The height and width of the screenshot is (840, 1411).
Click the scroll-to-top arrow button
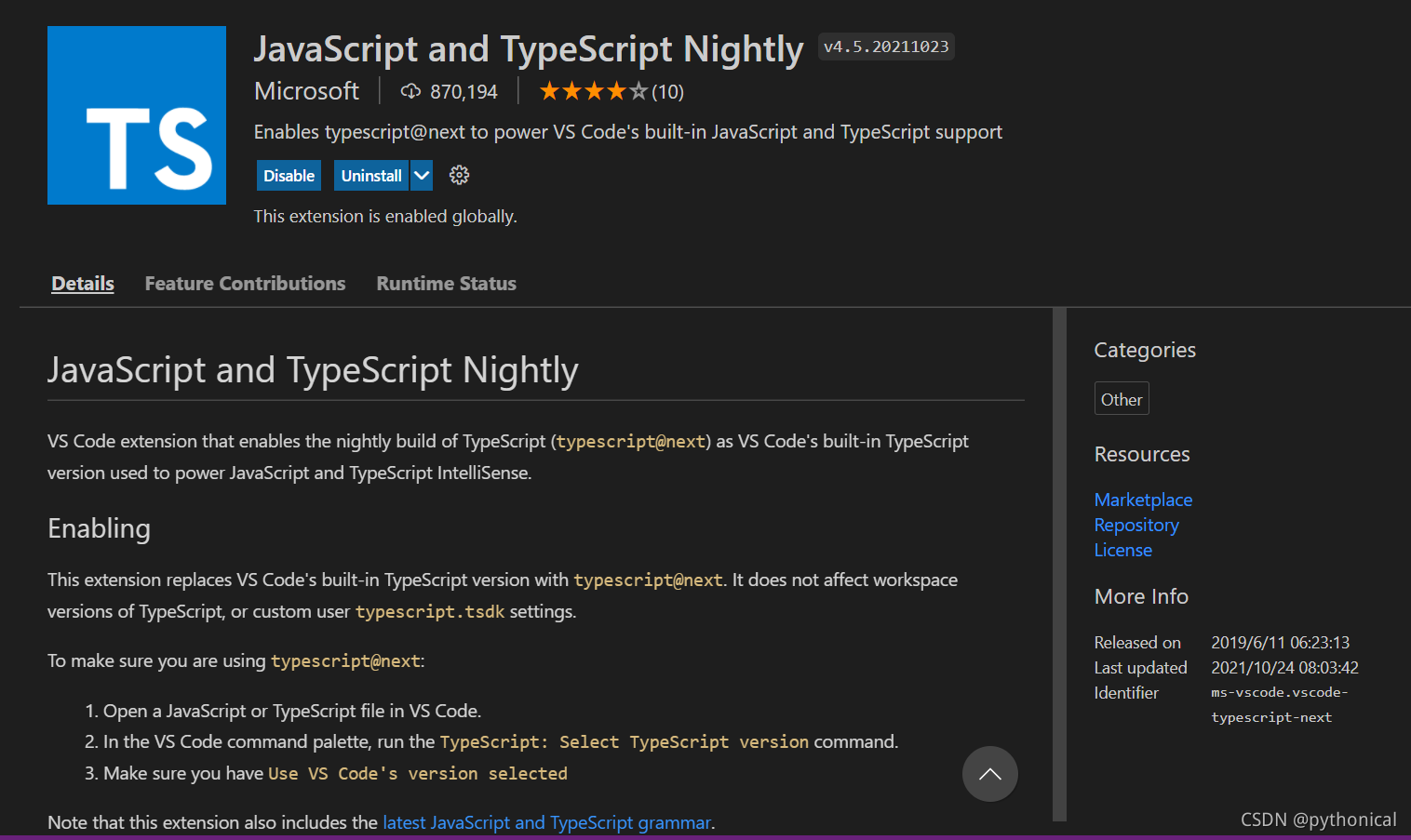pyautogui.click(x=989, y=774)
